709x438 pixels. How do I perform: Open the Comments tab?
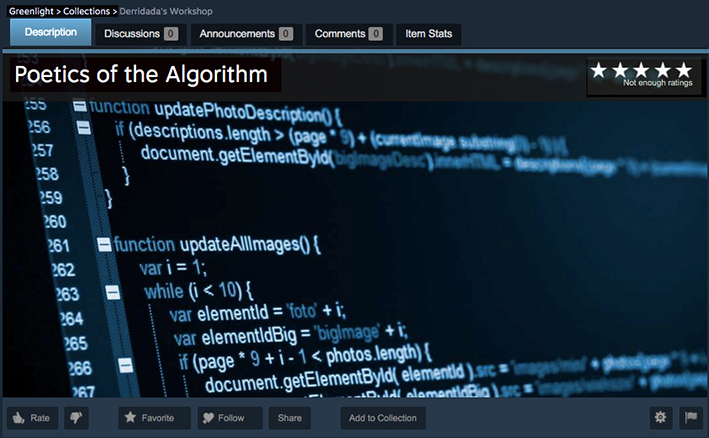coord(349,34)
